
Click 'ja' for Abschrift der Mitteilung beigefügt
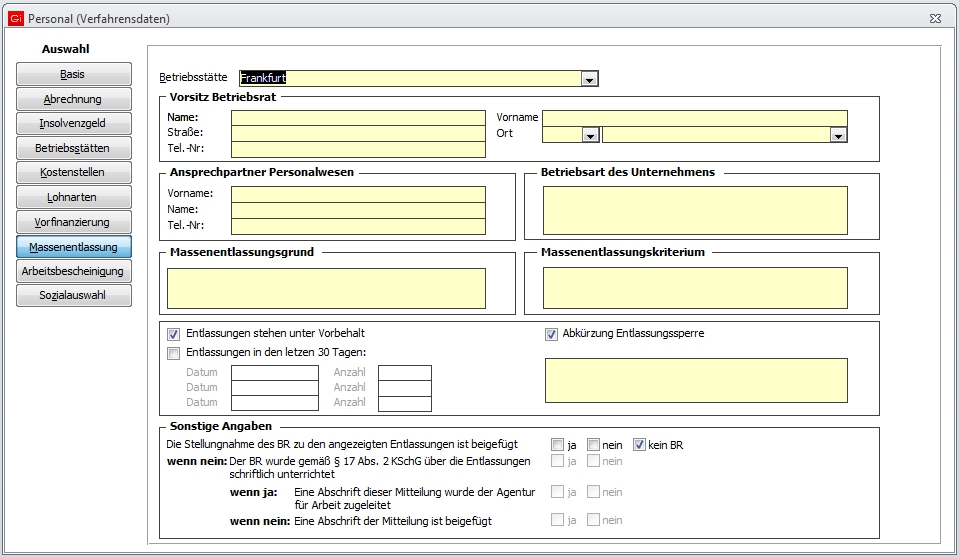point(557,519)
